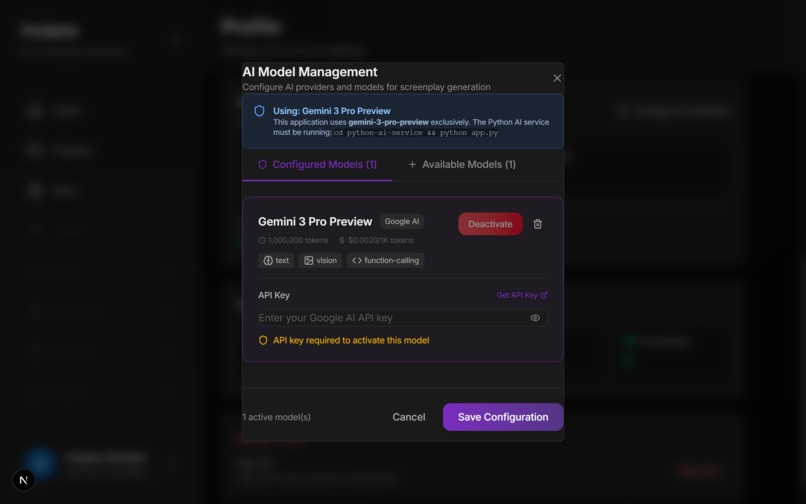
Task: Click the shield icon beside Using Gemini 3 Pro Preview
Action: coord(260,111)
